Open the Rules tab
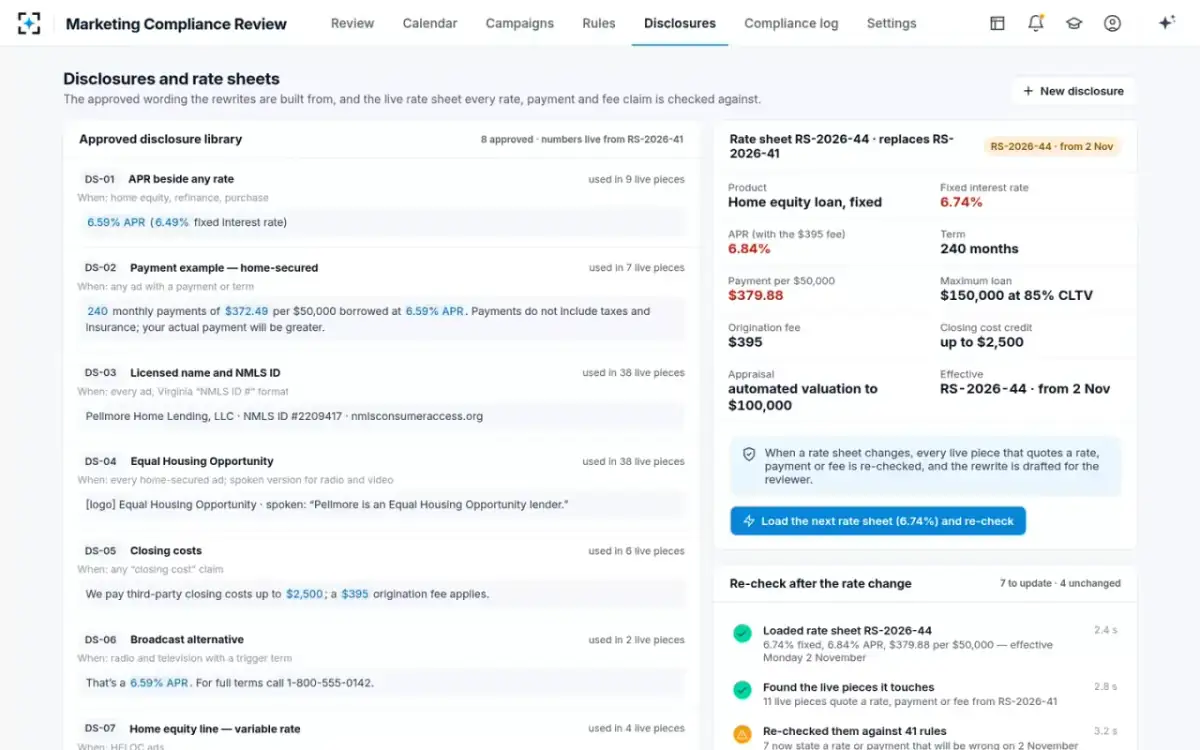Viewport: 1200px width, 750px height. coord(599,23)
